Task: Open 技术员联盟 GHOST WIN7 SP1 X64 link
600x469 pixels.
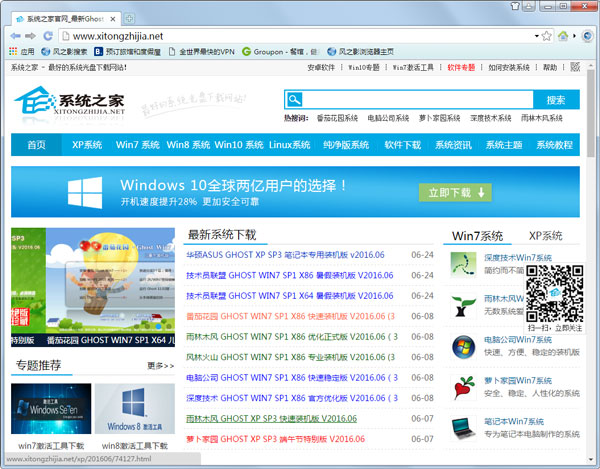Action: 290,296
